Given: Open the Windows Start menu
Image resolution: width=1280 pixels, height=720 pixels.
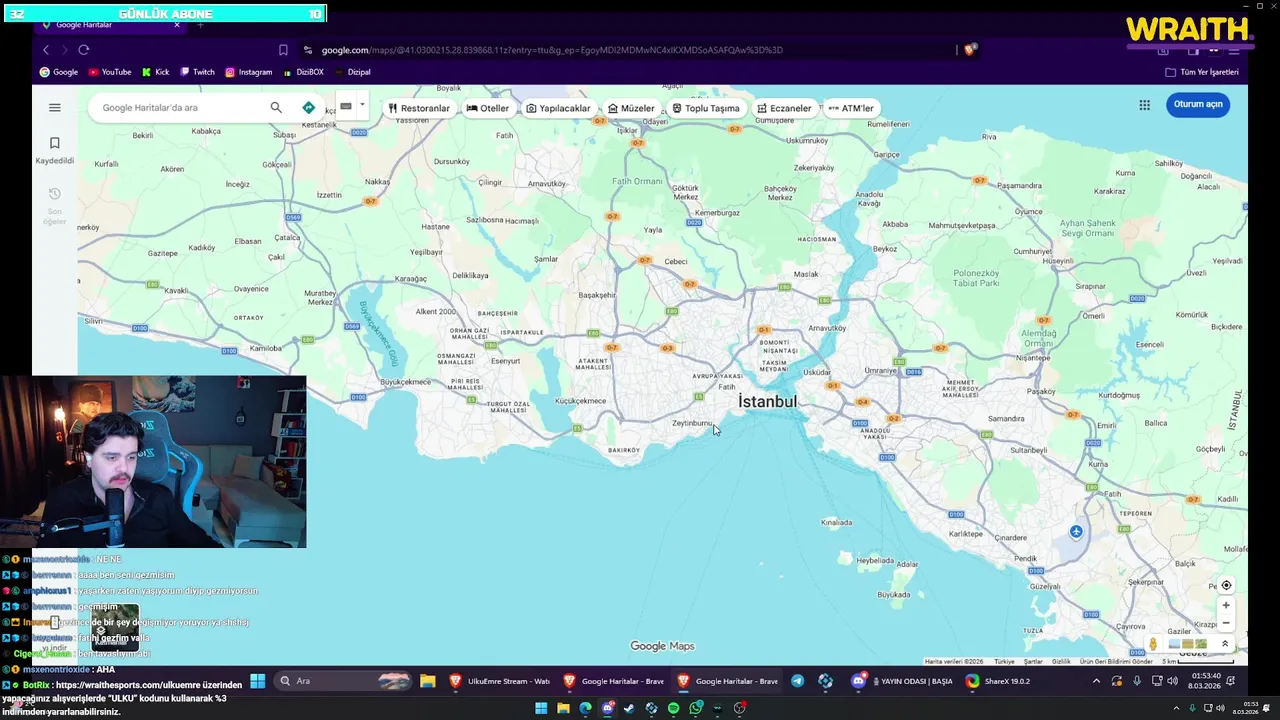Looking at the screenshot, I should 257,681.
